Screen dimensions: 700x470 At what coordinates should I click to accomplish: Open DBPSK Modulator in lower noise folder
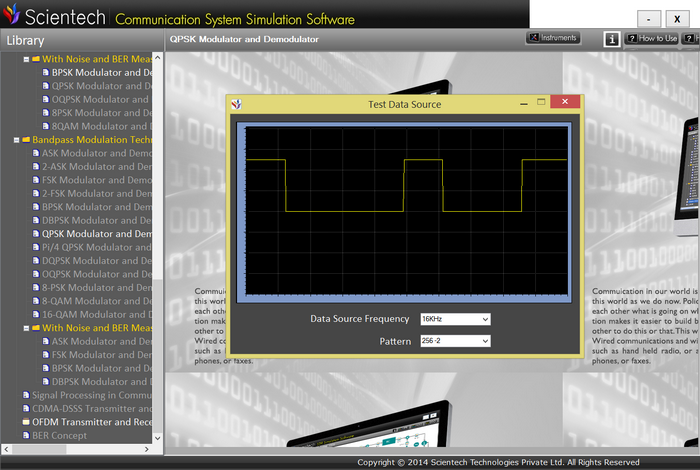[102, 382]
